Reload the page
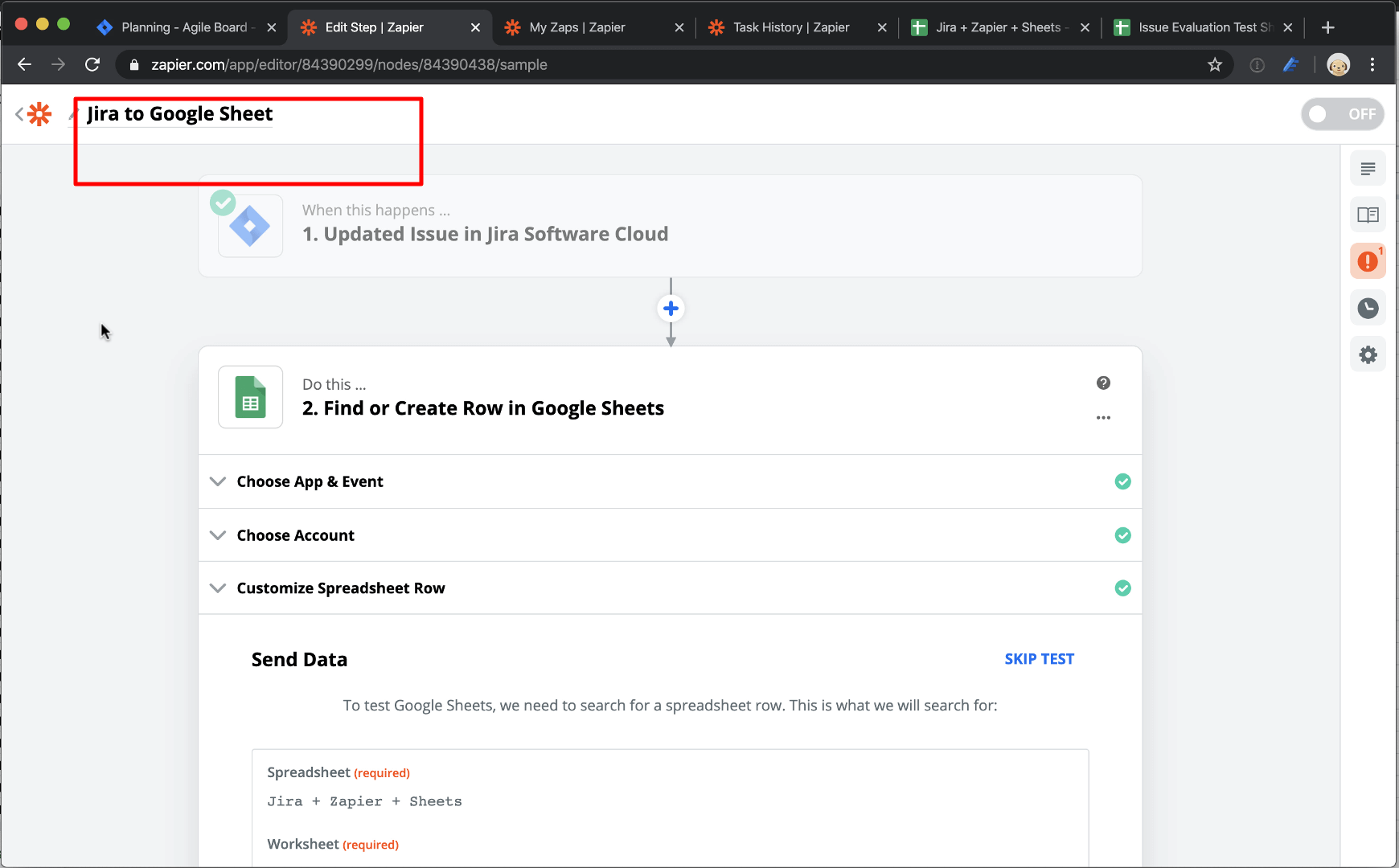 pyautogui.click(x=92, y=64)
